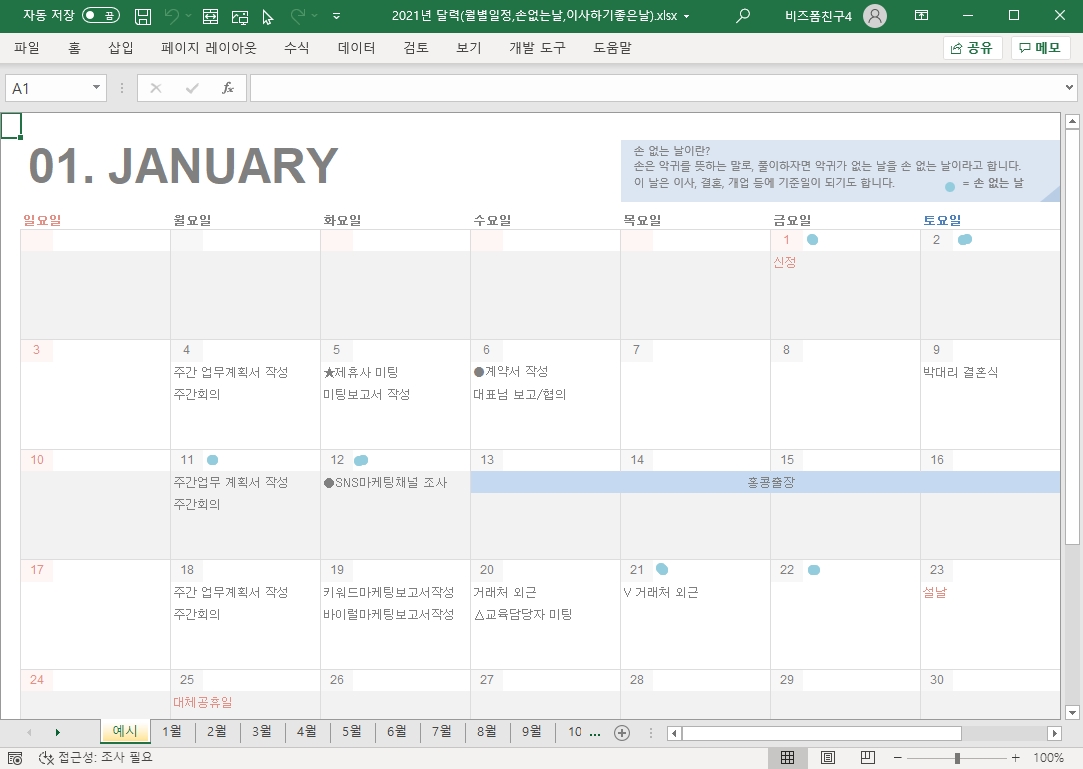Select the 7월 sheet tab
The image size is (1083, 769).
point(441,732)
